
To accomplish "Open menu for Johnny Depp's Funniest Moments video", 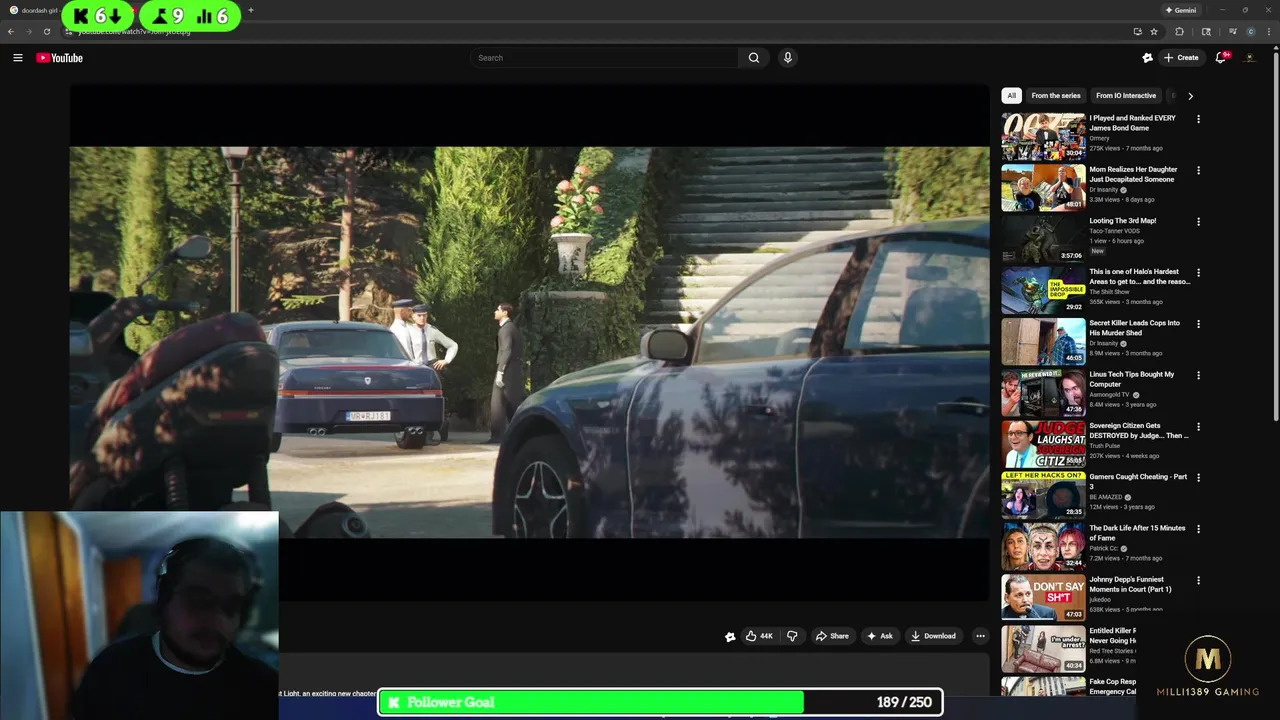I will [1198, 580].
